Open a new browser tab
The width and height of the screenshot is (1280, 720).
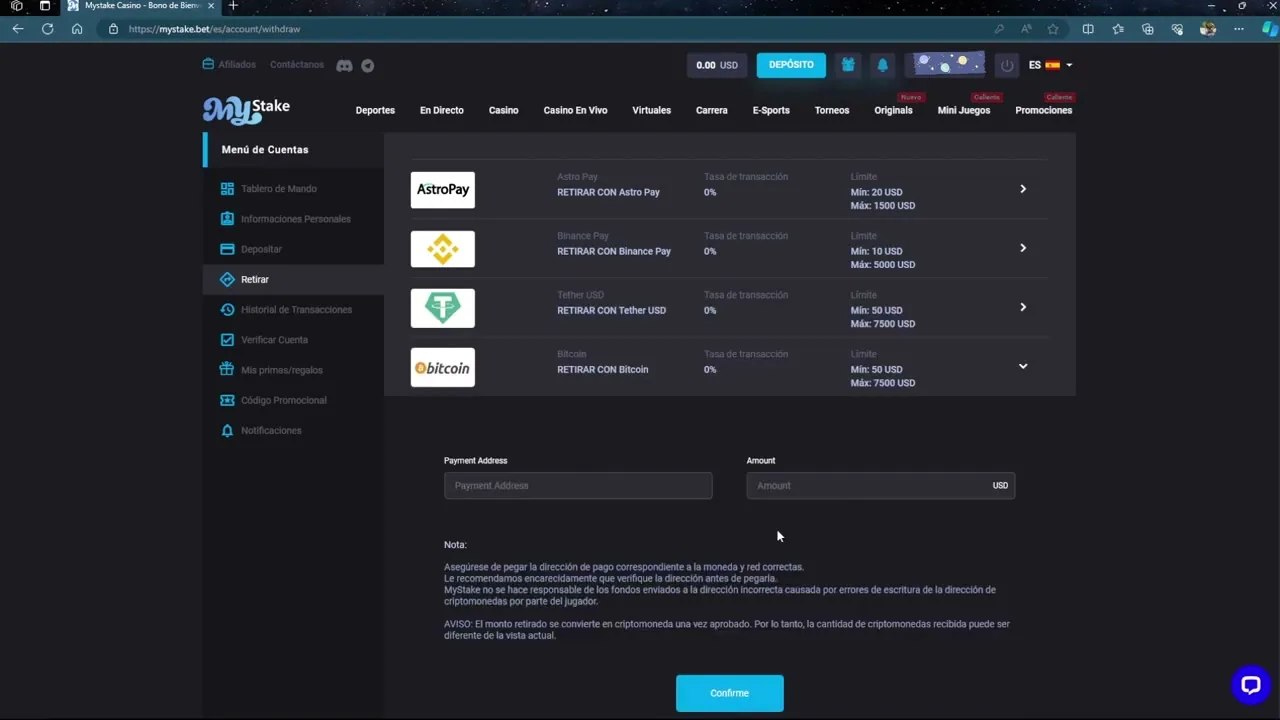click(233, 6)
